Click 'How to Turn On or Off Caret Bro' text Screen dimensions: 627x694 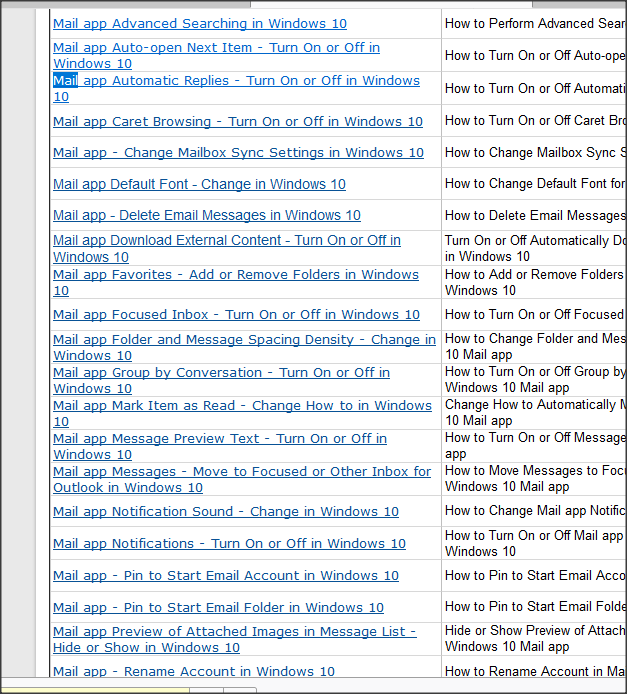coord(535,120)
